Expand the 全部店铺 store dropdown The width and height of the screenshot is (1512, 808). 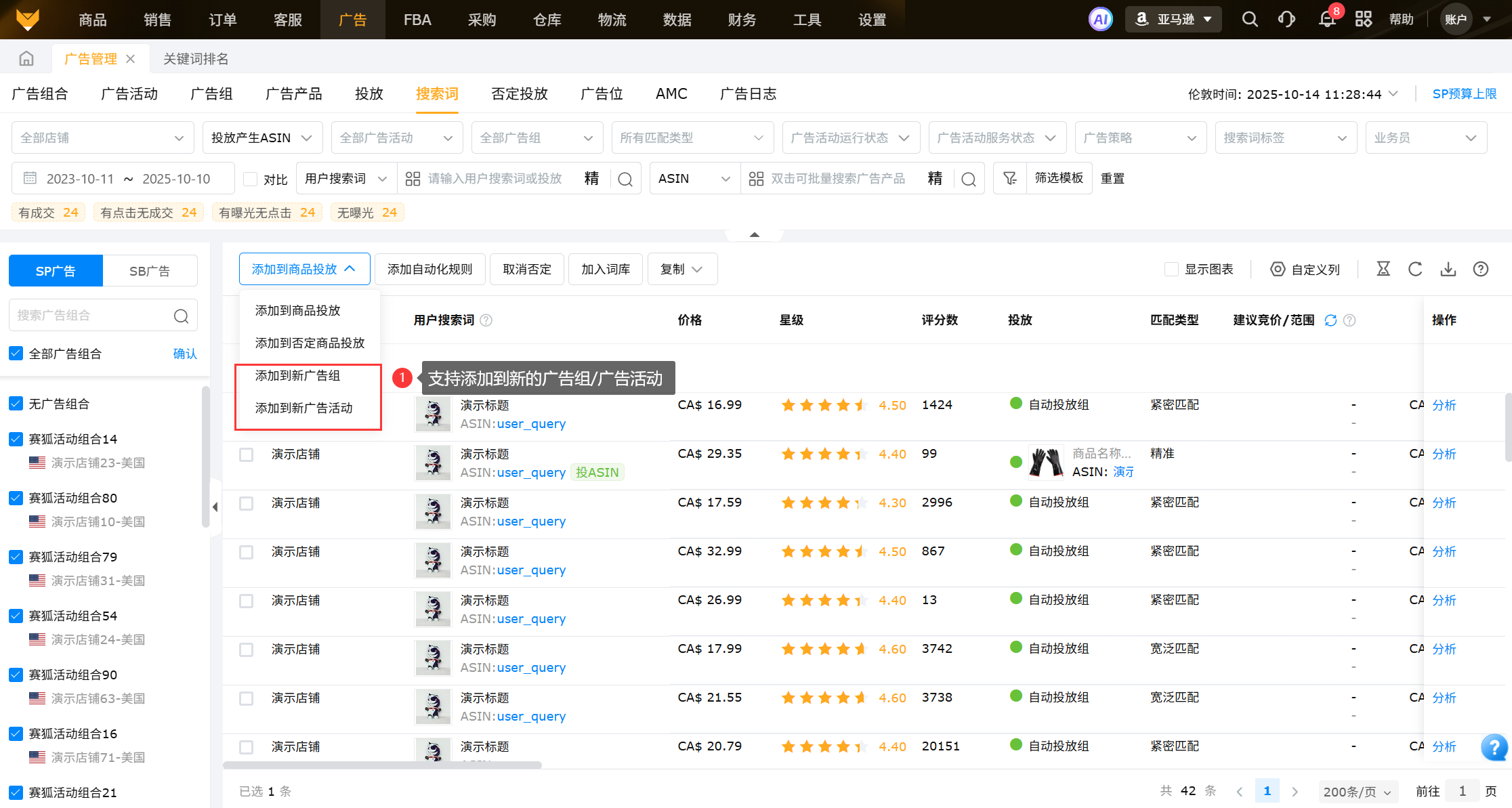pyautogui.click(x=102, y=137)
